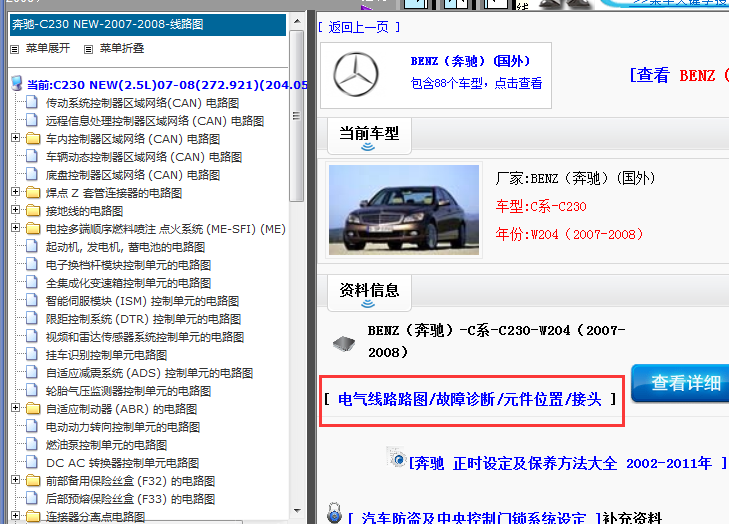Open 起动机, 发电机, 蓄电池的电路图

(125, 247)
